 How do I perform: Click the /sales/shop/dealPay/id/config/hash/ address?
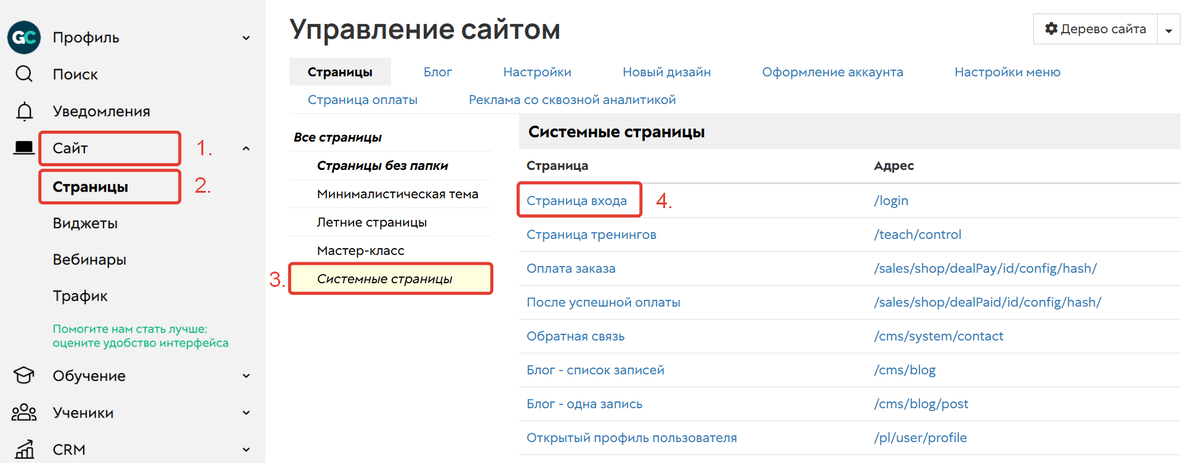coord(986,269)
